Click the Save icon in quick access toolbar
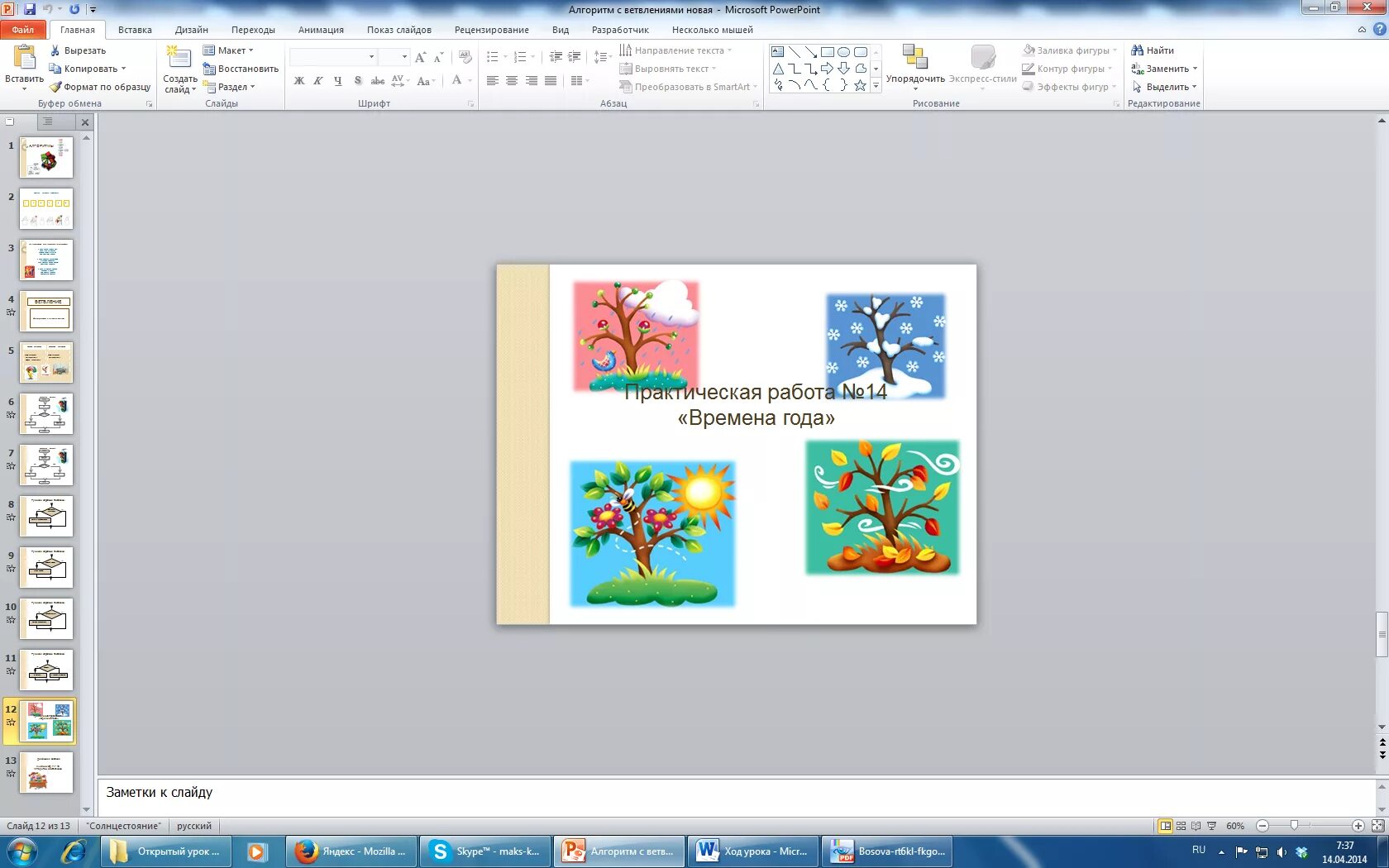The width and height of the screenshot is (1389, 868). [x=30, y=9]
